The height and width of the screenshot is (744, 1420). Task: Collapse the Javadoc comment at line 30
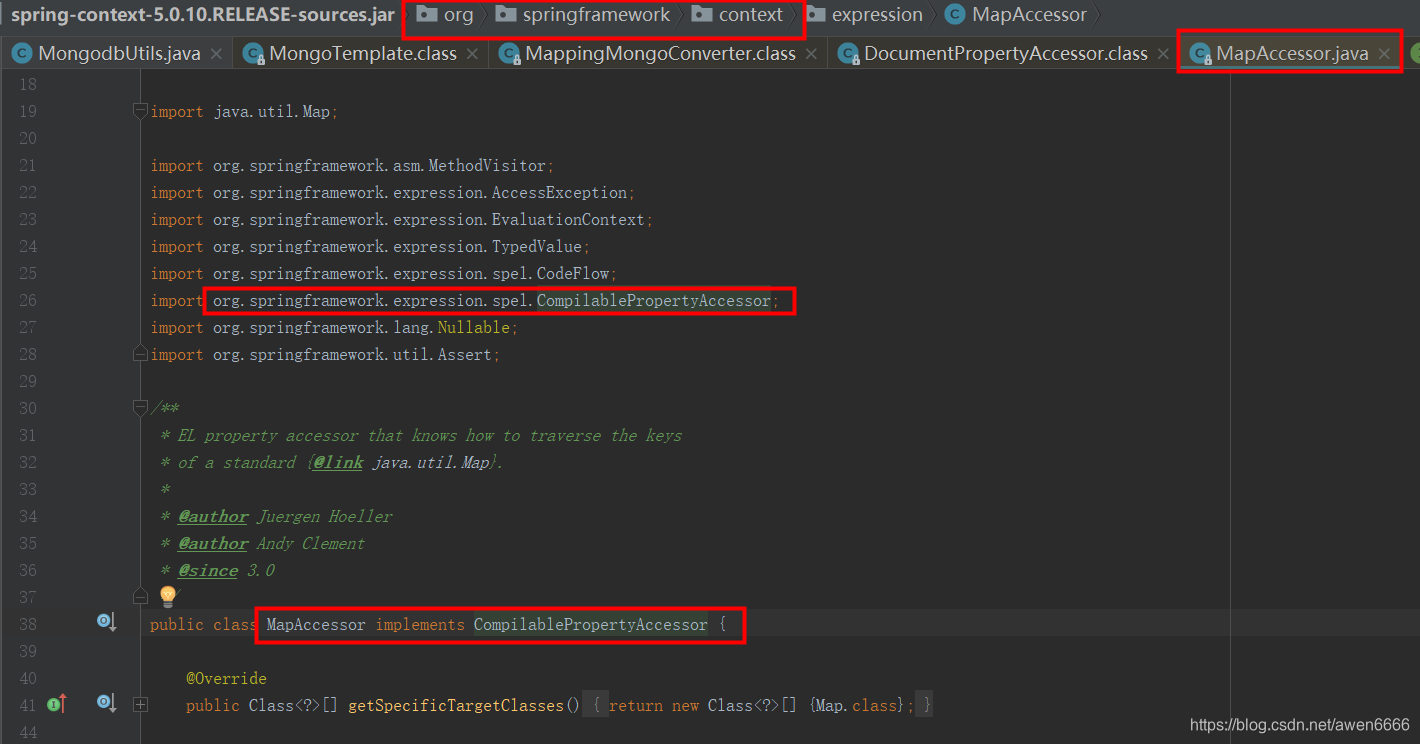140,408
